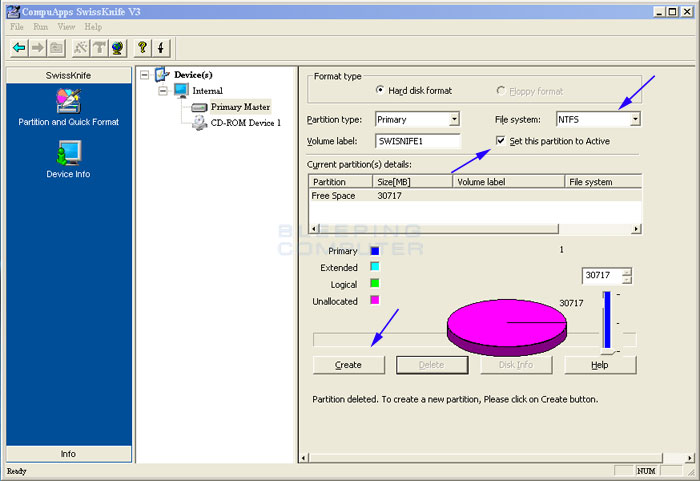
Task: Click the Device(s) root tree icon
Action: coord(162,74)
